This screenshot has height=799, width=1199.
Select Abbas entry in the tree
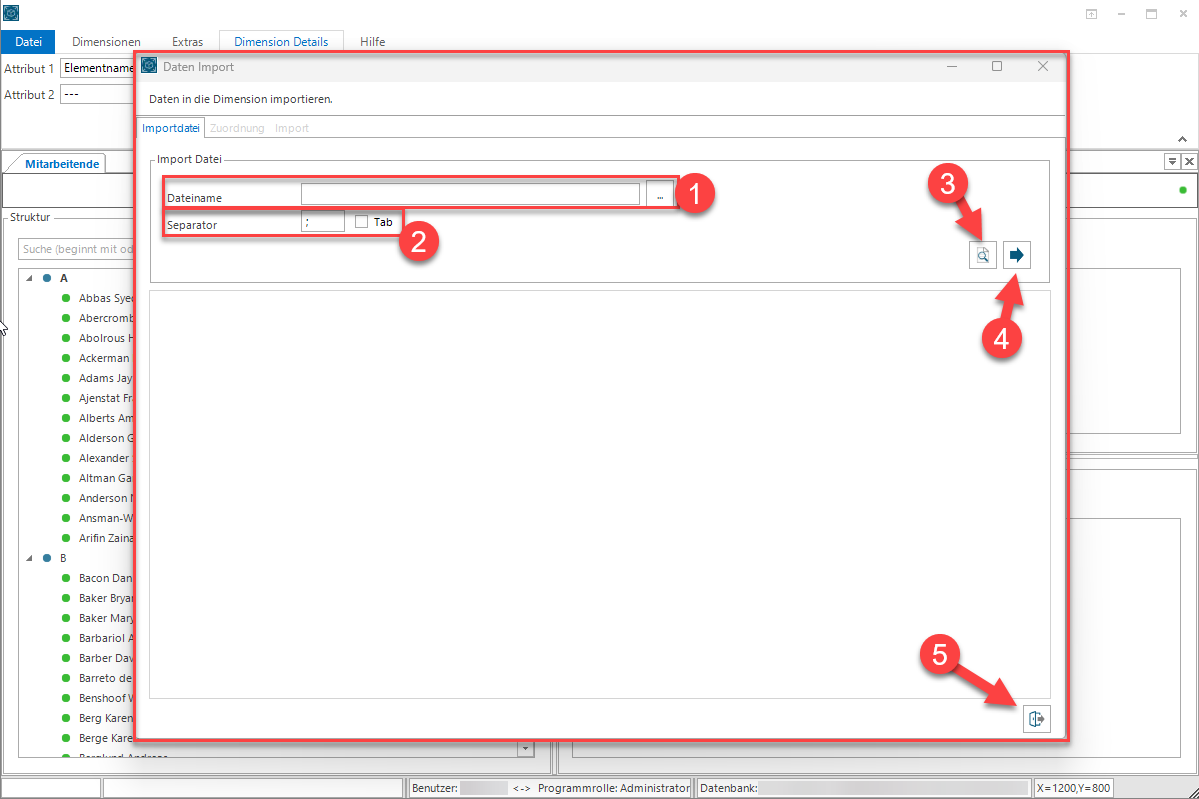(106, 298)
